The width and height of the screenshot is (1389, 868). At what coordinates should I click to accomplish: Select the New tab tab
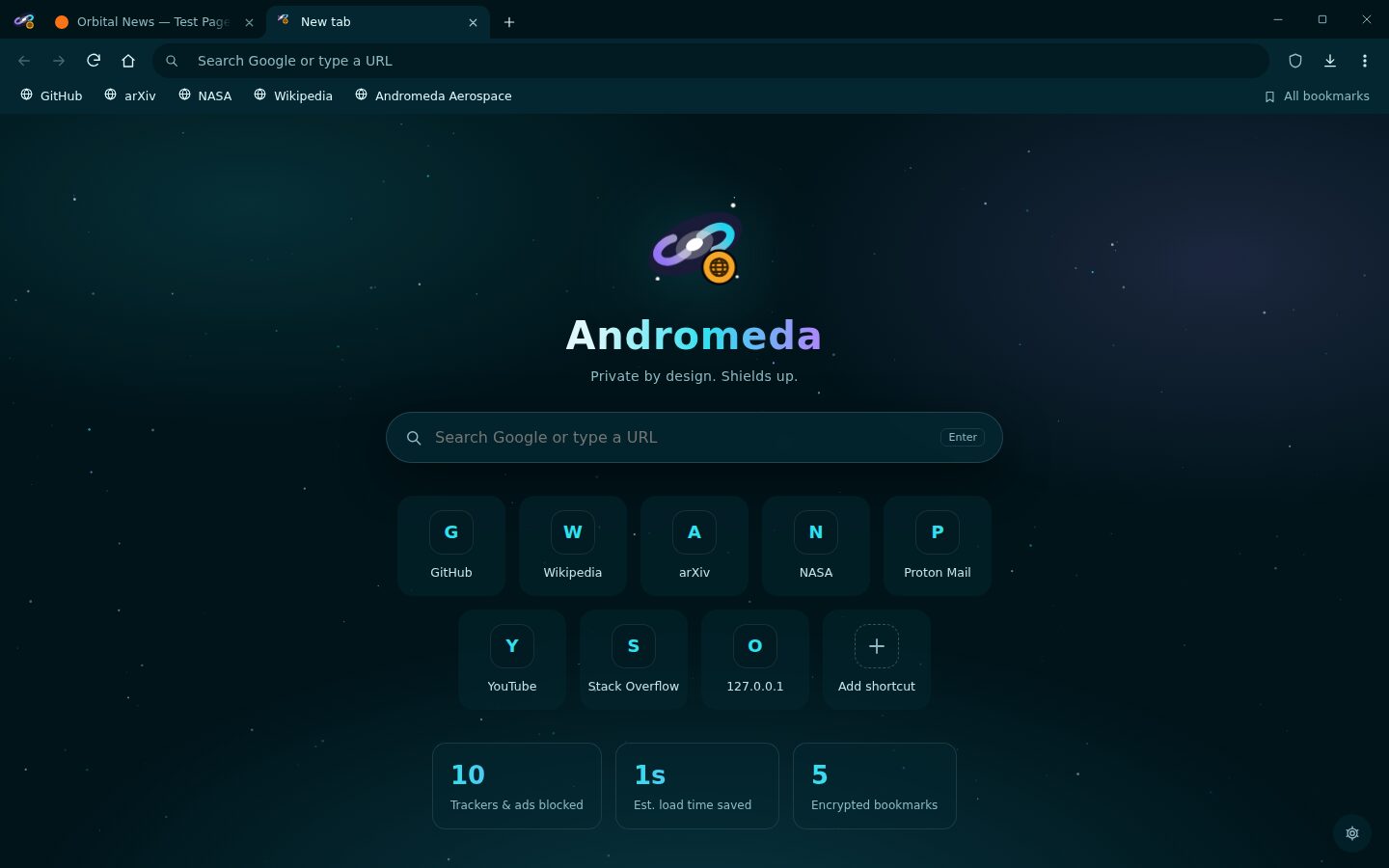pyautogui.click(x=378, y=21)
